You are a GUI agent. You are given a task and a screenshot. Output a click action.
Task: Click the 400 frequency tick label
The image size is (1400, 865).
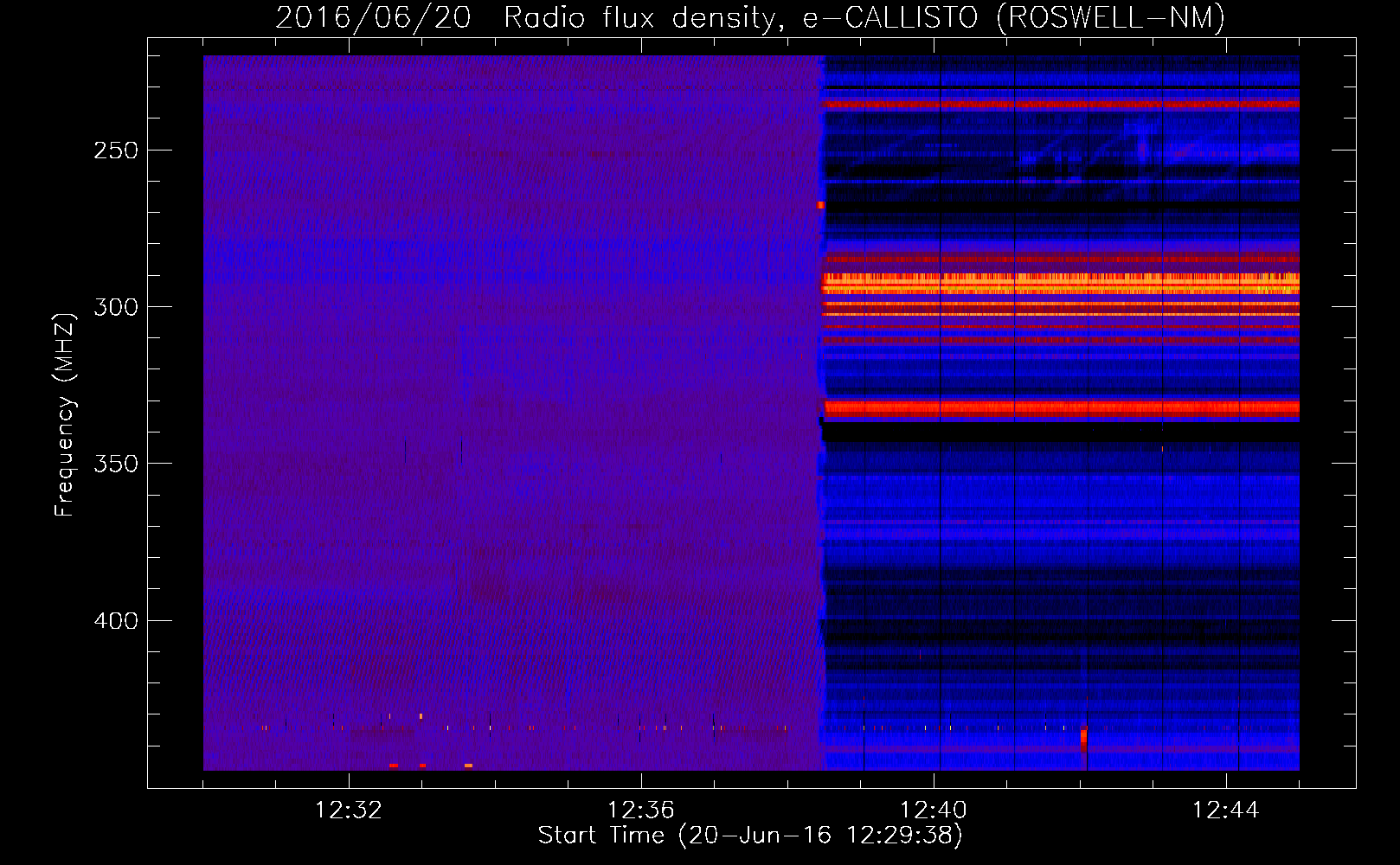click(116, 621)
